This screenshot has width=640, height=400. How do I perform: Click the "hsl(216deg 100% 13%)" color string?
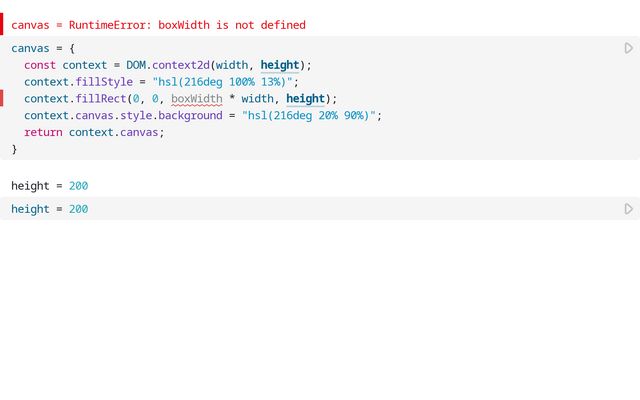[222, 82]
